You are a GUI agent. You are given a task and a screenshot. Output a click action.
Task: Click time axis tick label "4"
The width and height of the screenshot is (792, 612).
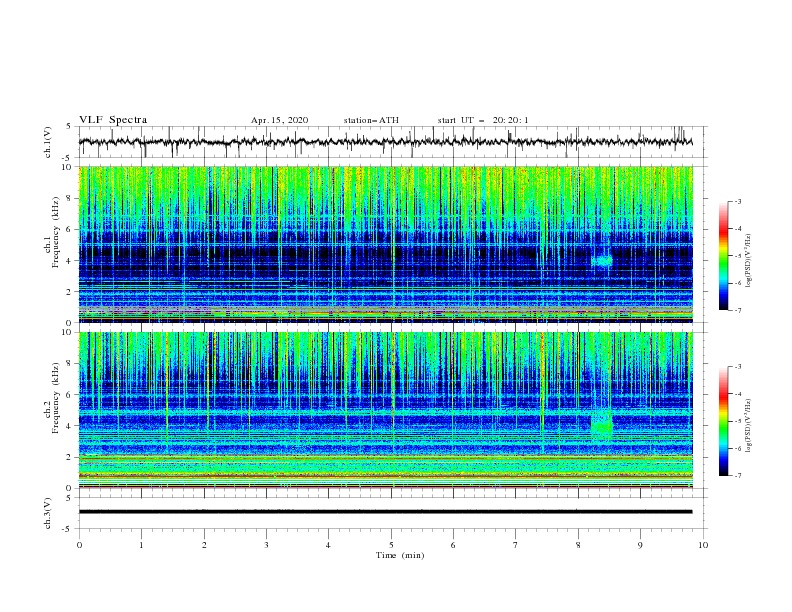[x=329, y=545]
